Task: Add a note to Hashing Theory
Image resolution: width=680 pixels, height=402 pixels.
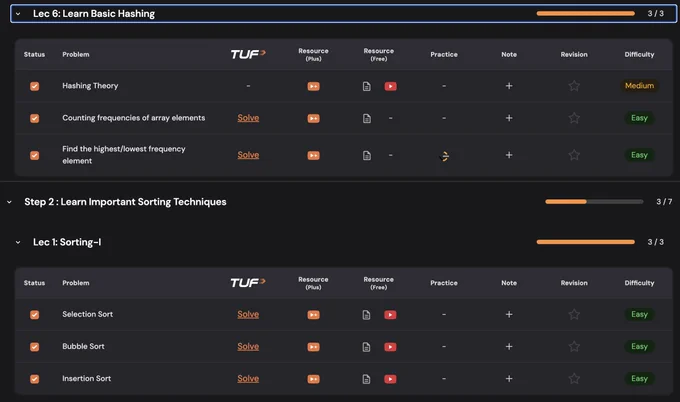Action: (509, 86)
